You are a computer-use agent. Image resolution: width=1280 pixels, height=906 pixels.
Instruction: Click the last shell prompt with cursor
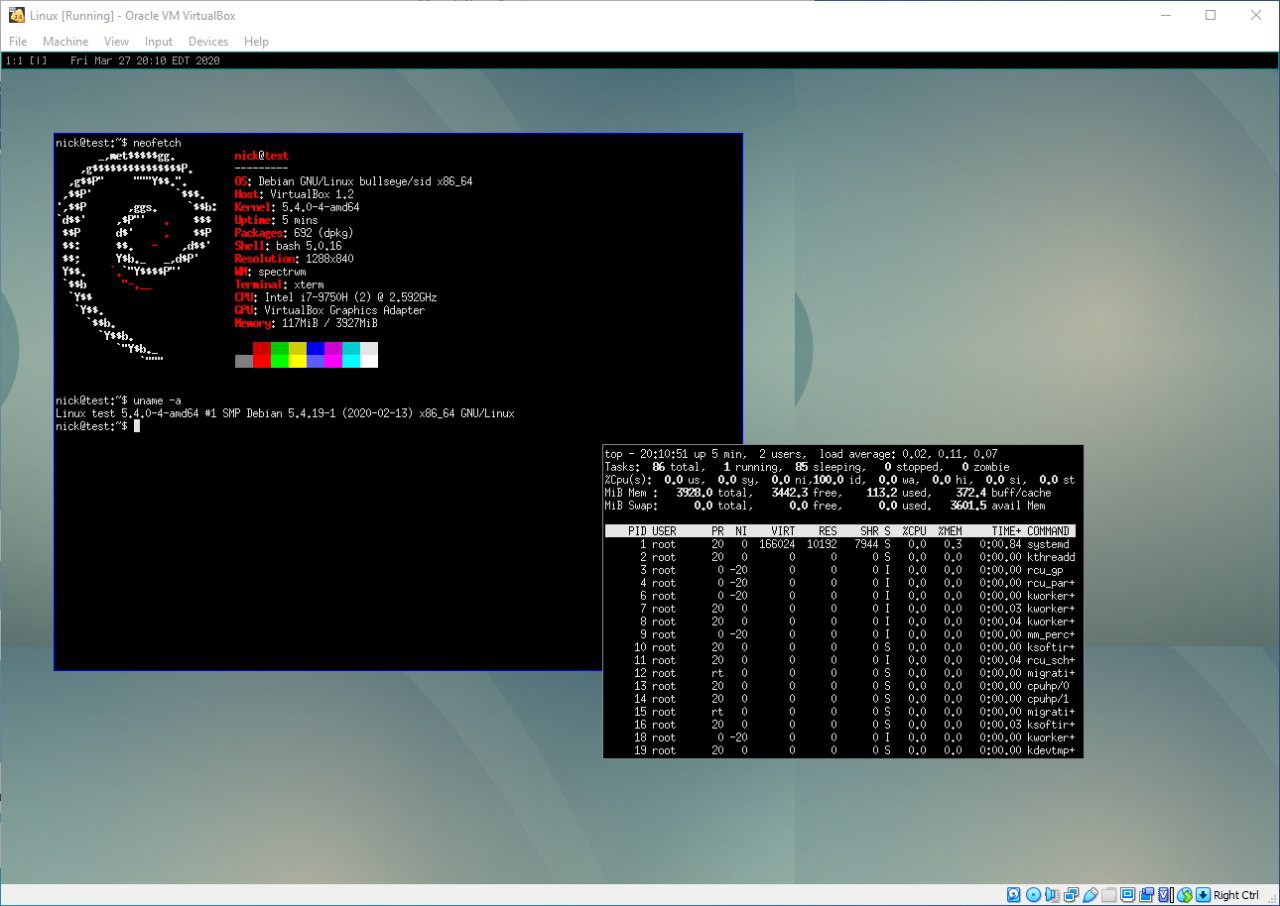coord(97,426)
